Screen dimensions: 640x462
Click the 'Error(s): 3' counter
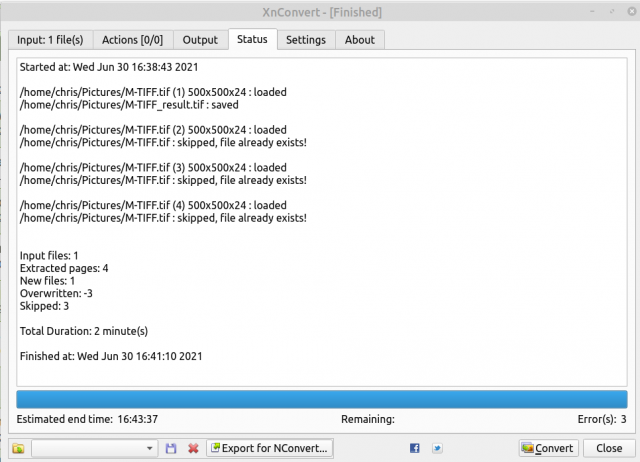602,419
